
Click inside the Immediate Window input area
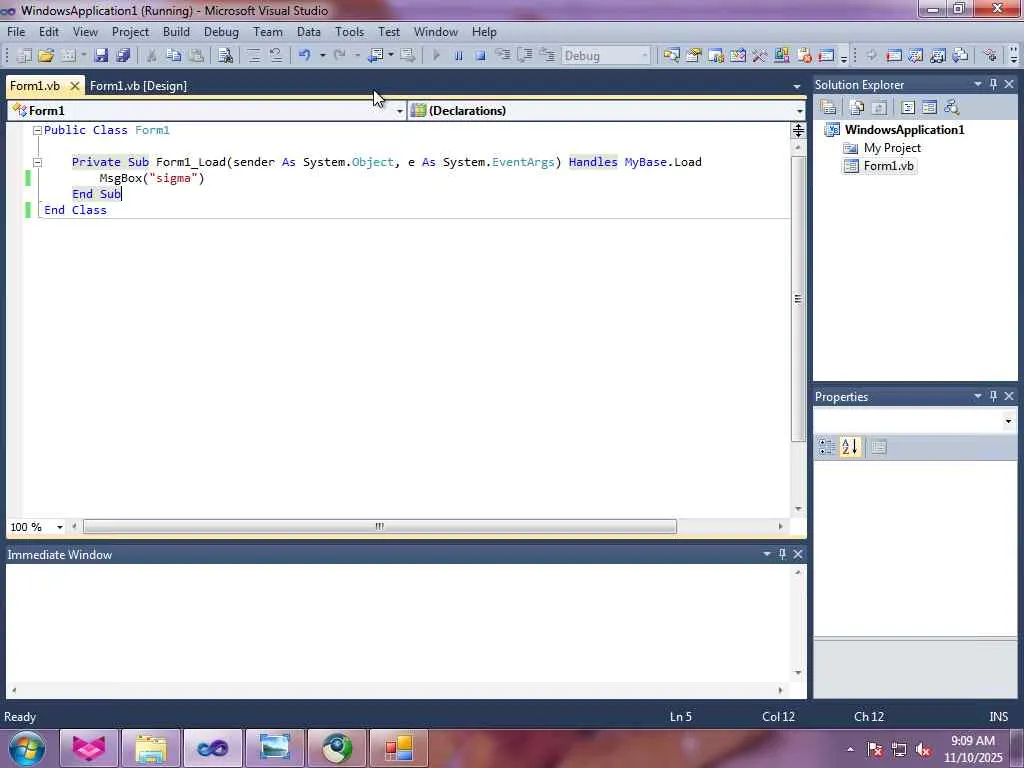coord(397,624)
